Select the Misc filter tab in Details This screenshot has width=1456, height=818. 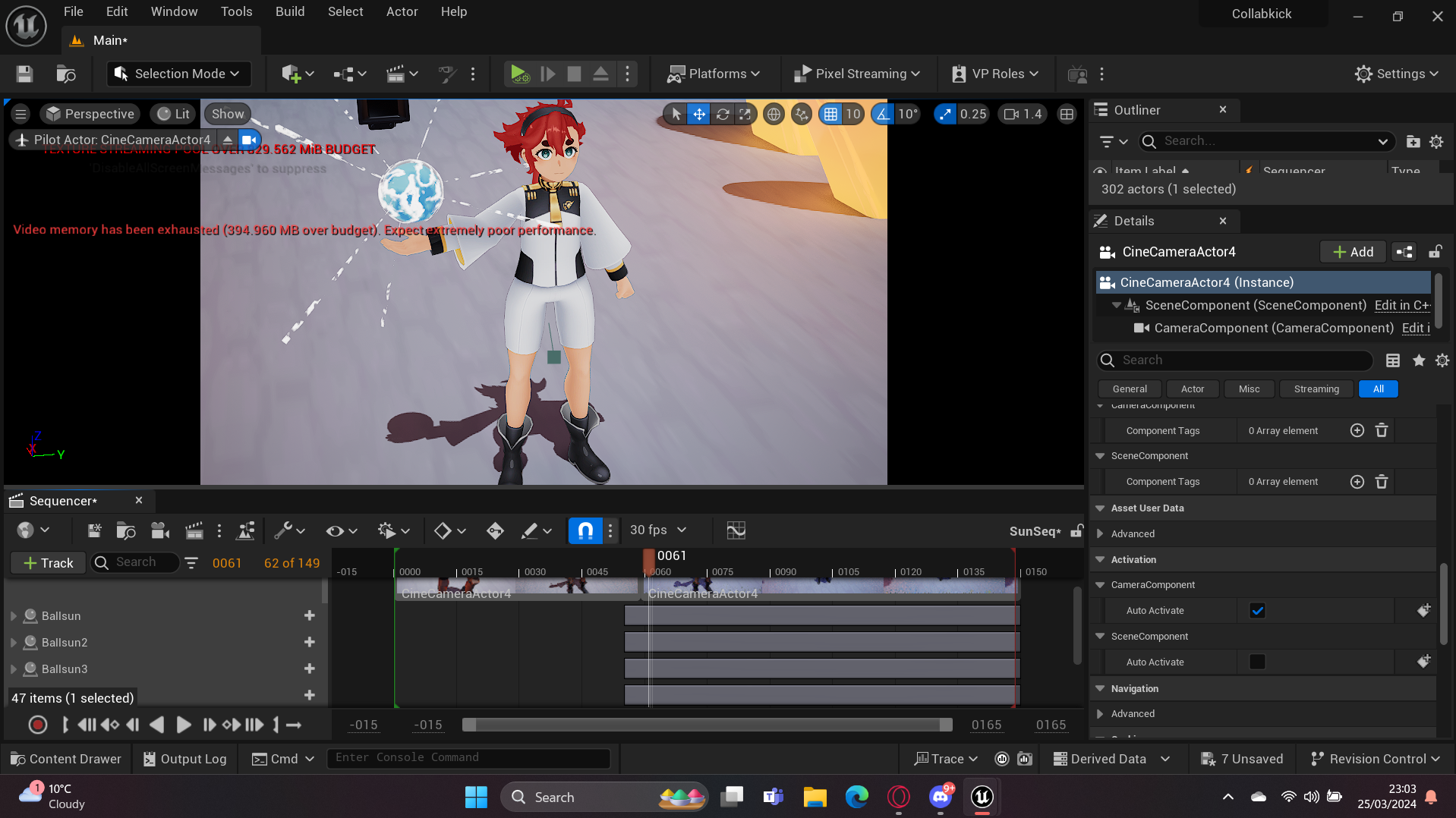pyautogui.click(x=1249, y=389)
